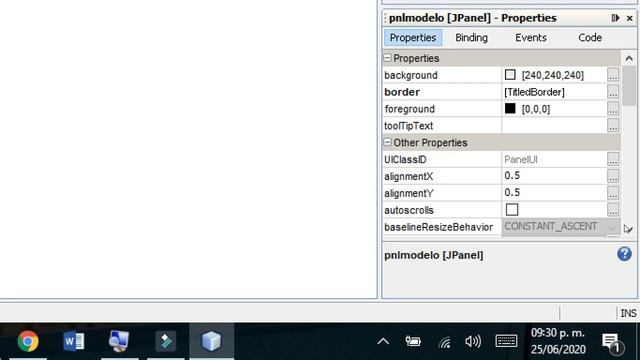Click the [240,240,240] background value

coord(553,75)
